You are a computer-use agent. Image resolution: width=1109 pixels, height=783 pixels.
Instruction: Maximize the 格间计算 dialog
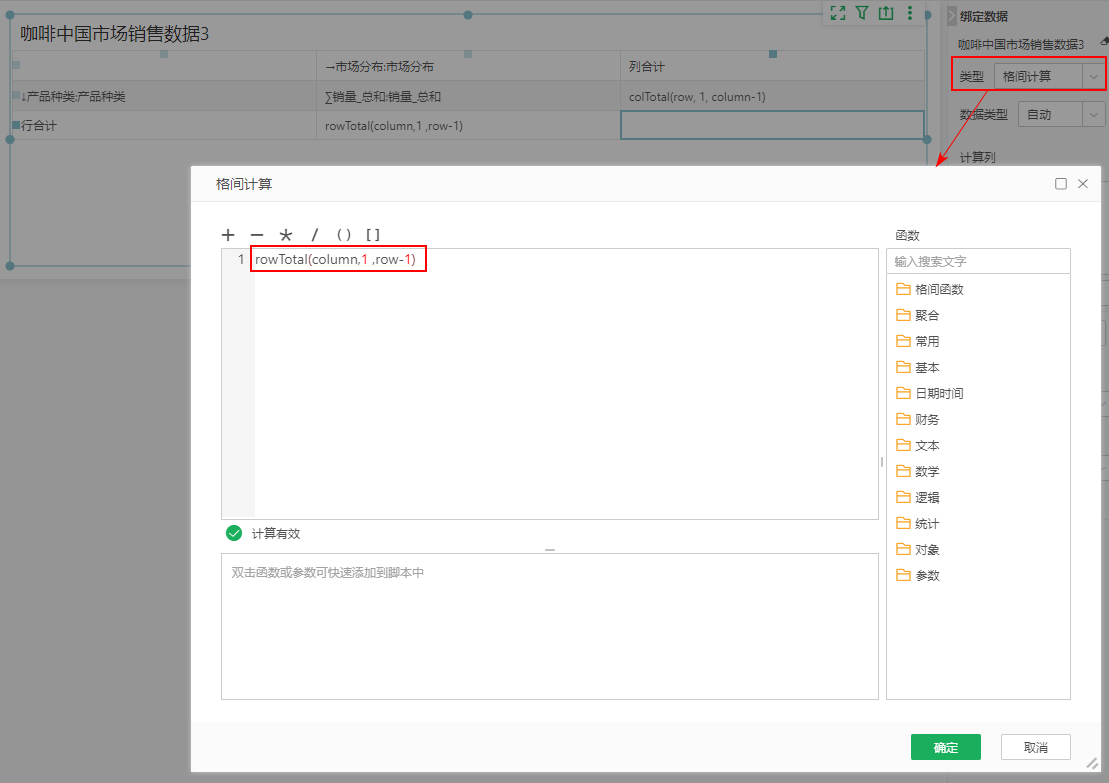point(1061,184)
